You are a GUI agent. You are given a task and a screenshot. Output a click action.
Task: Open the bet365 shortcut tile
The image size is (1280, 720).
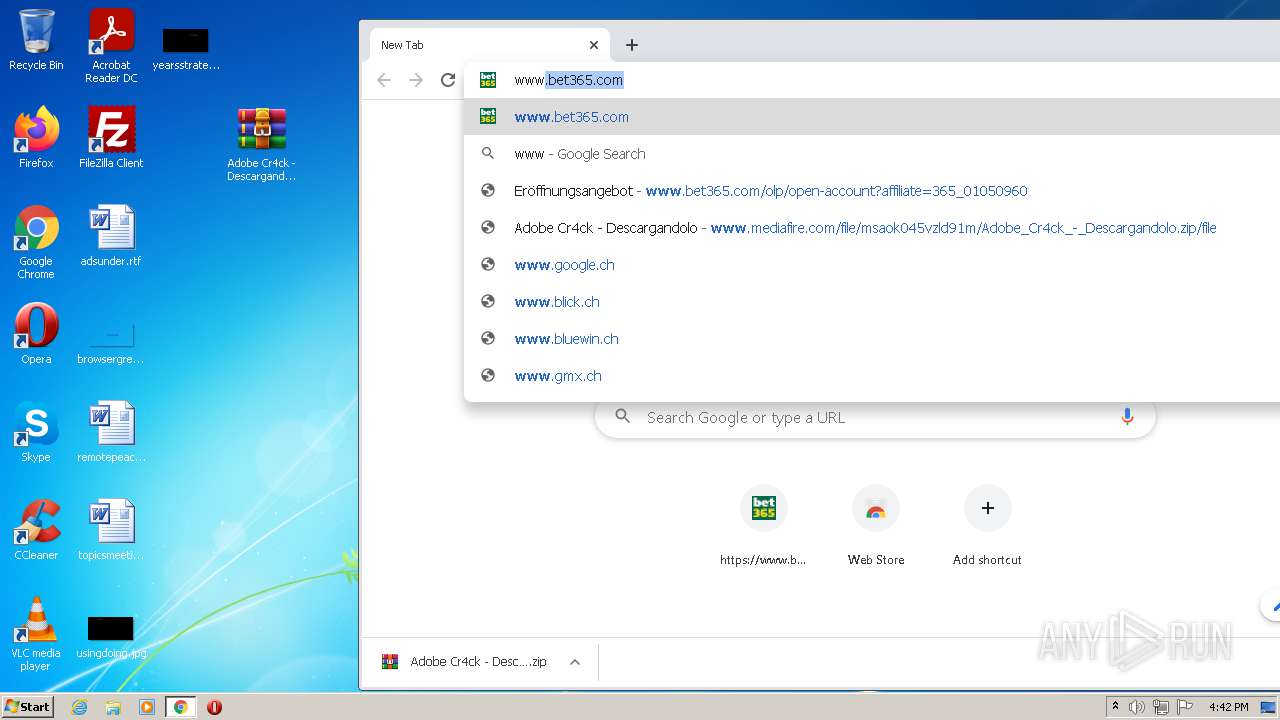pyautogui.click(x=763, y=526)
